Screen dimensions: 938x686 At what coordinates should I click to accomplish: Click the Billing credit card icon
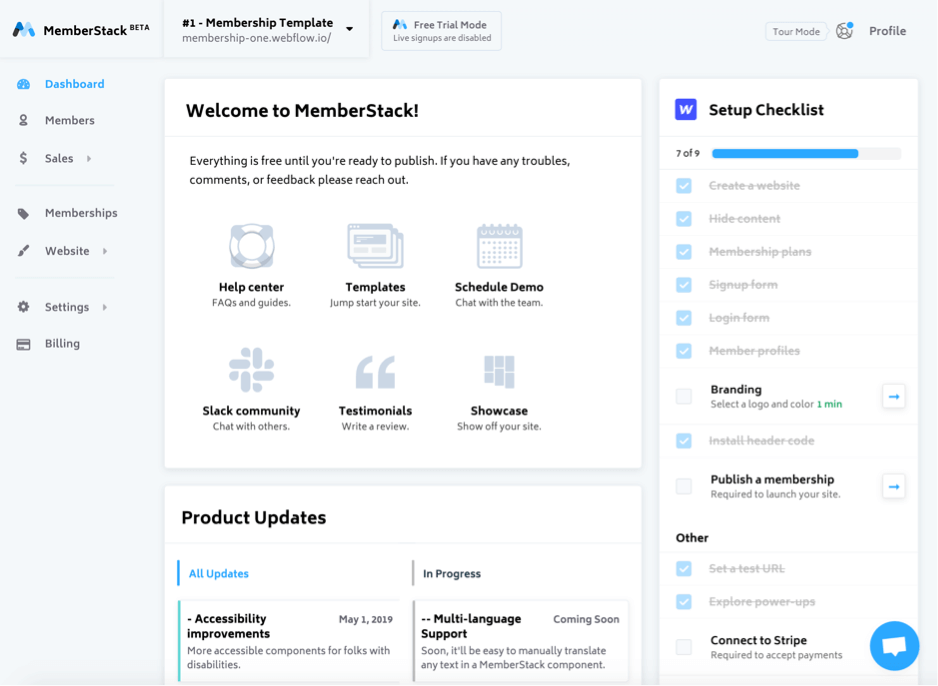[23, 344]
